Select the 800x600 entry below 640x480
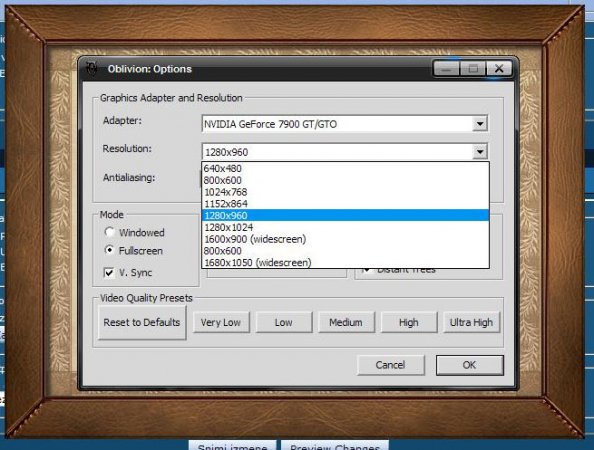Image resolution: width=594 pixels, height=450 pixels. click(x=345, y=180)
